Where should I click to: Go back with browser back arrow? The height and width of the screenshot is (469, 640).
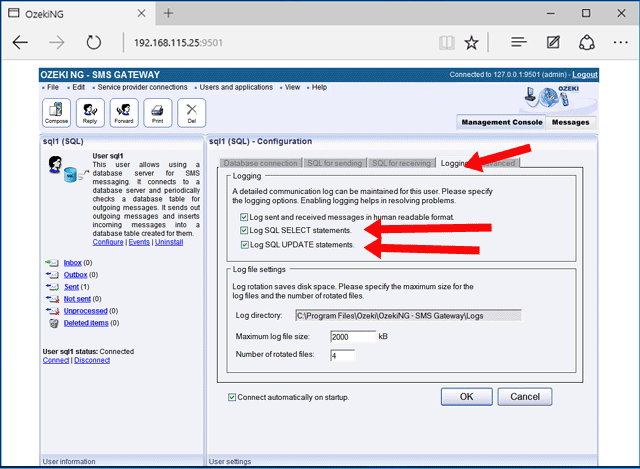click(20, 42)
